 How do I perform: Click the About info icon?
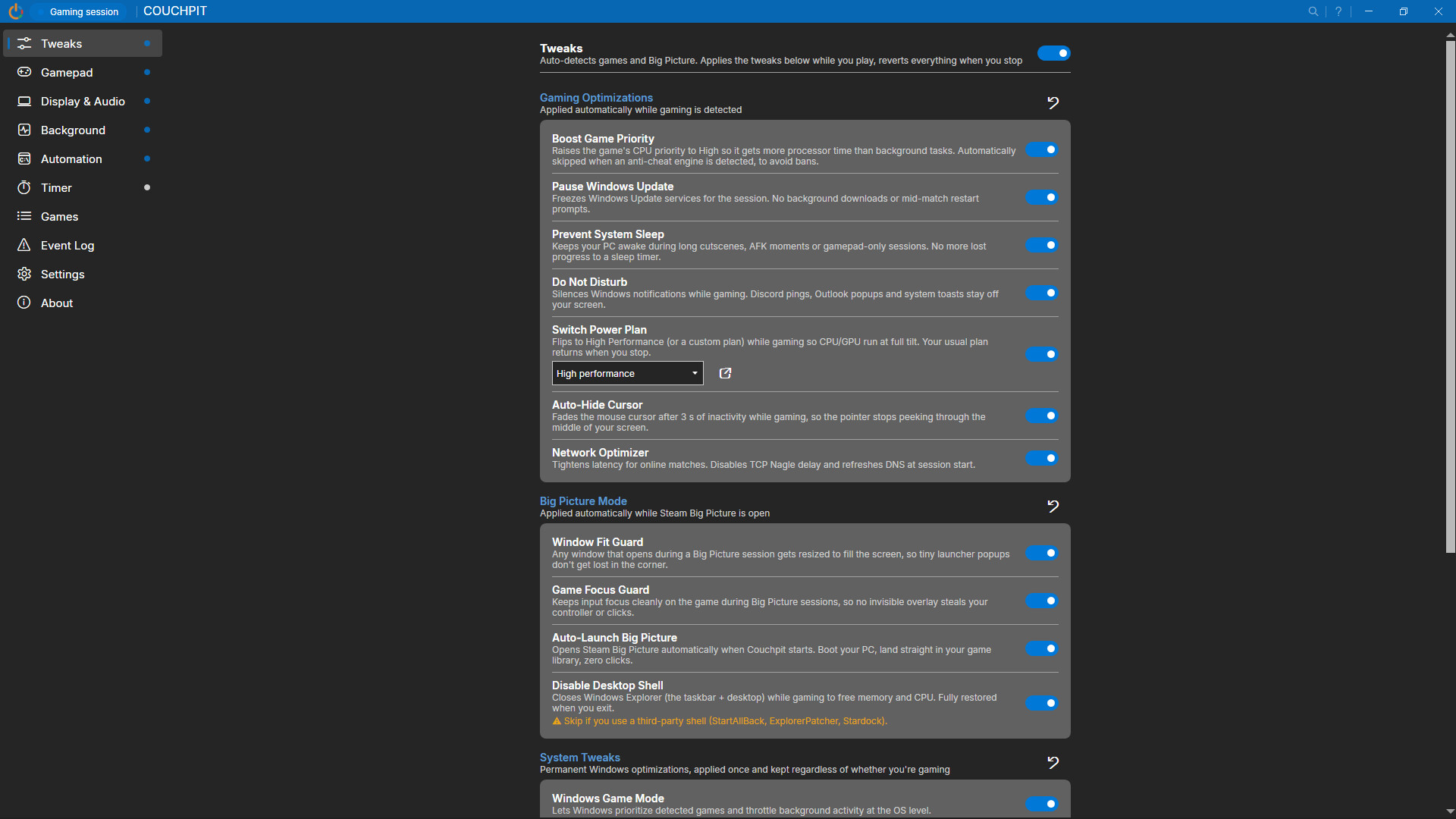click(24, 303)
